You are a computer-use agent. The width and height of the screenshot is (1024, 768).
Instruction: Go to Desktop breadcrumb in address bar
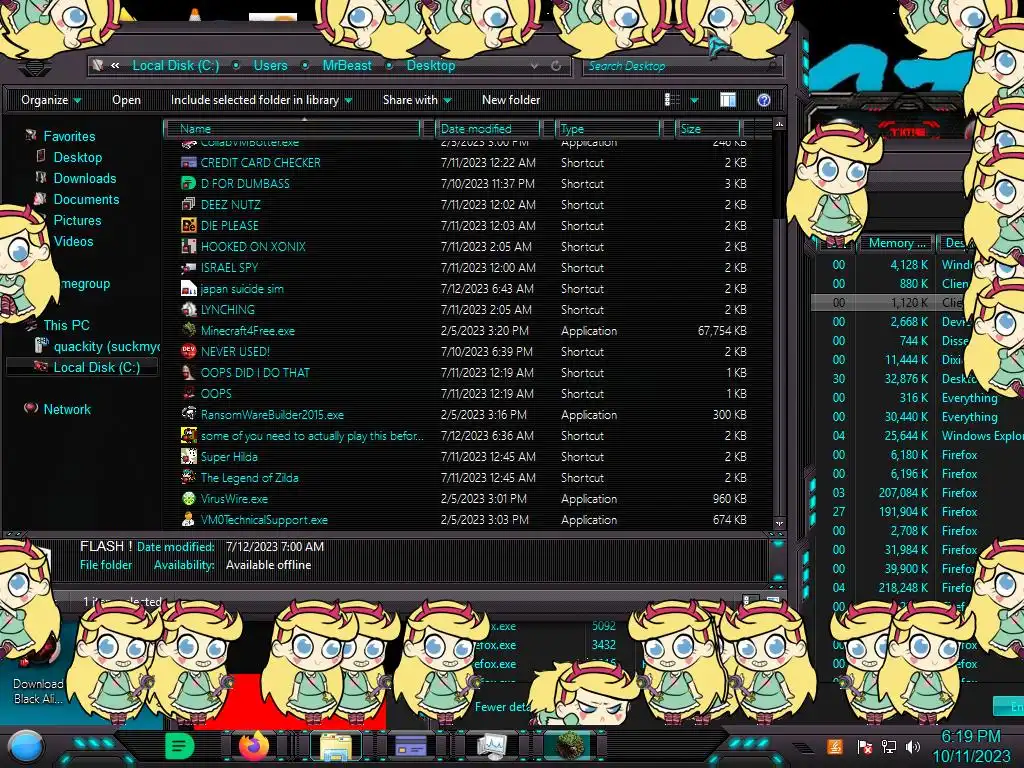[430, 65]
